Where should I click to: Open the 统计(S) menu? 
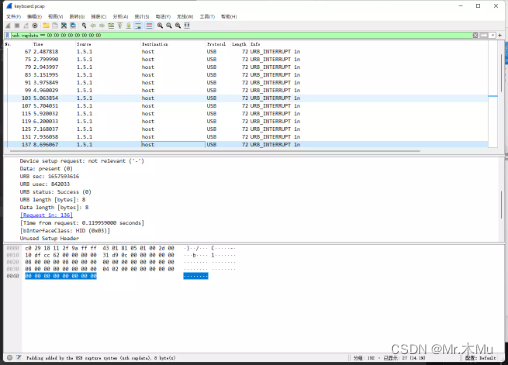142,17
